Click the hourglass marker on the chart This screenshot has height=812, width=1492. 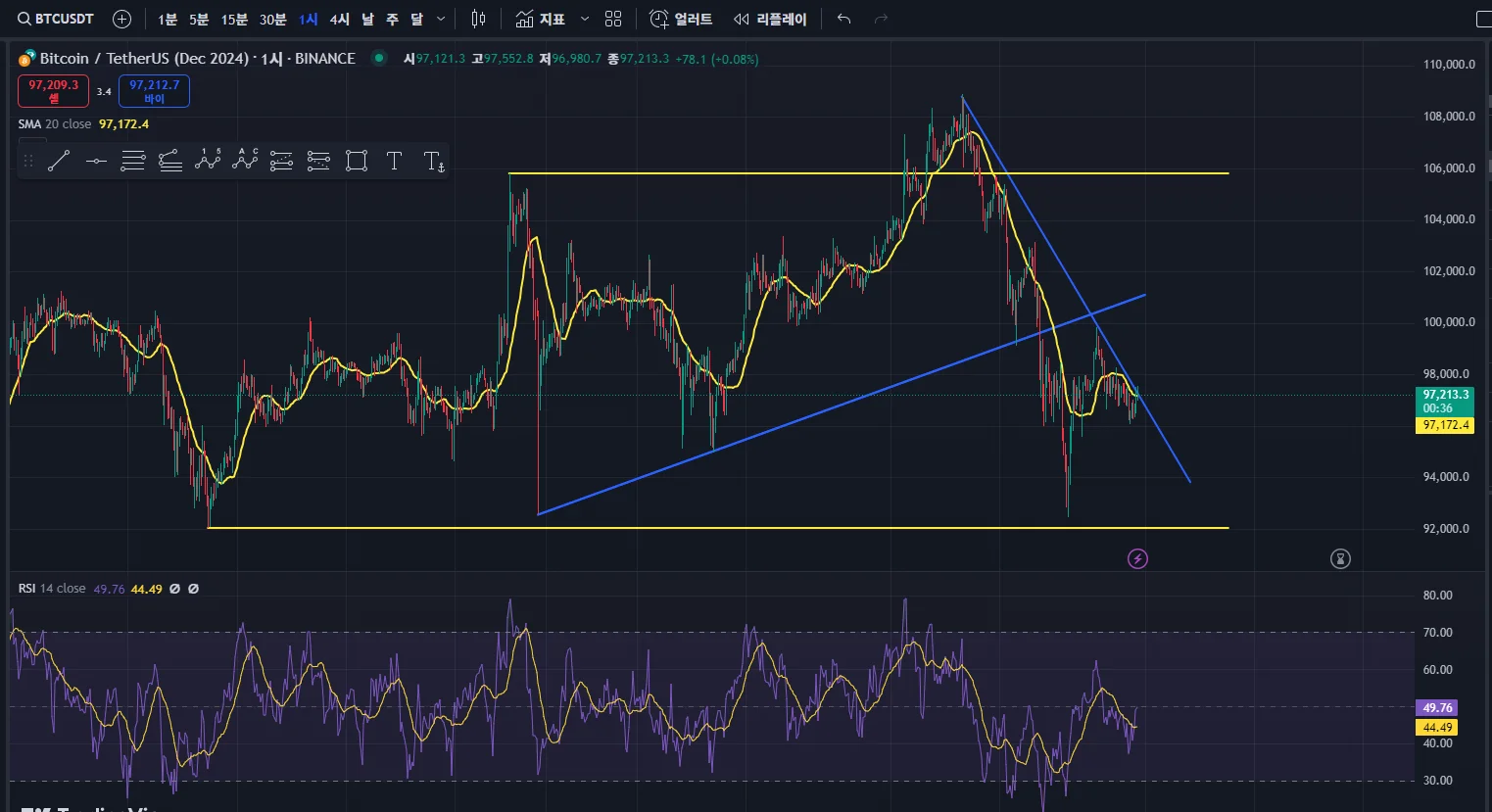[x=1340, y=558]
